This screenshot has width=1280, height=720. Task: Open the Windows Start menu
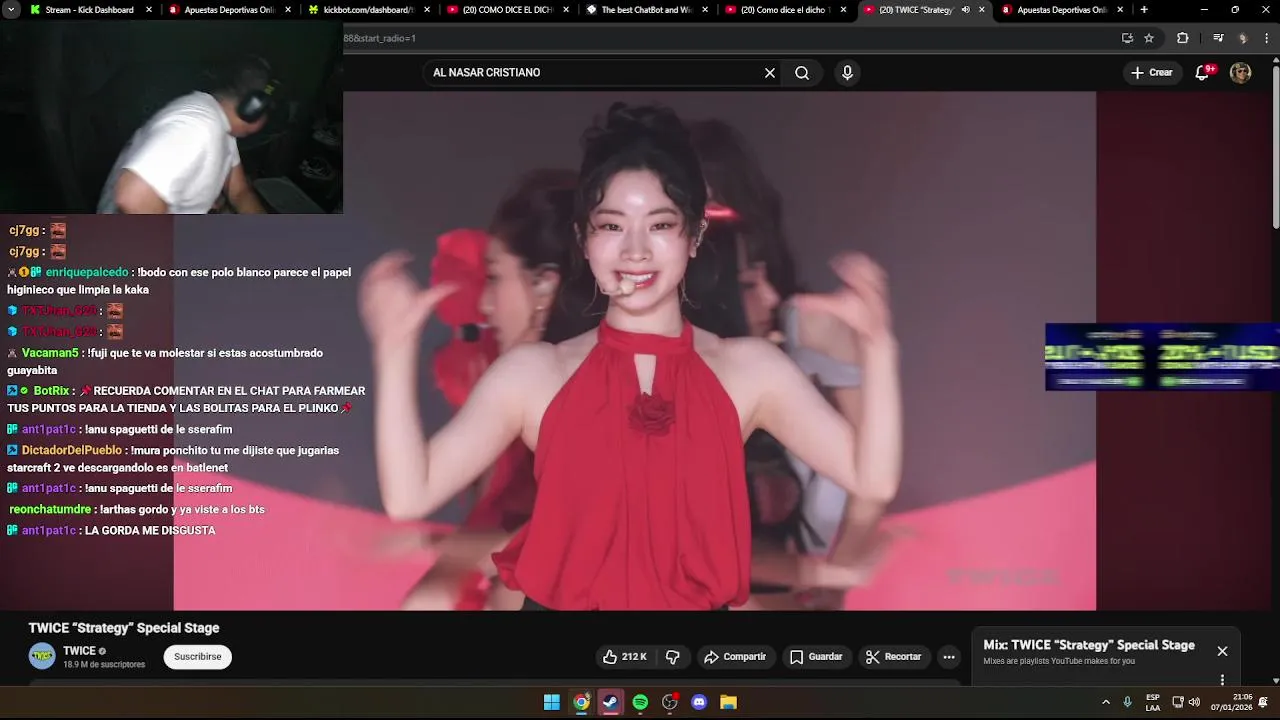pyautogui.click(x=551, y=702)
